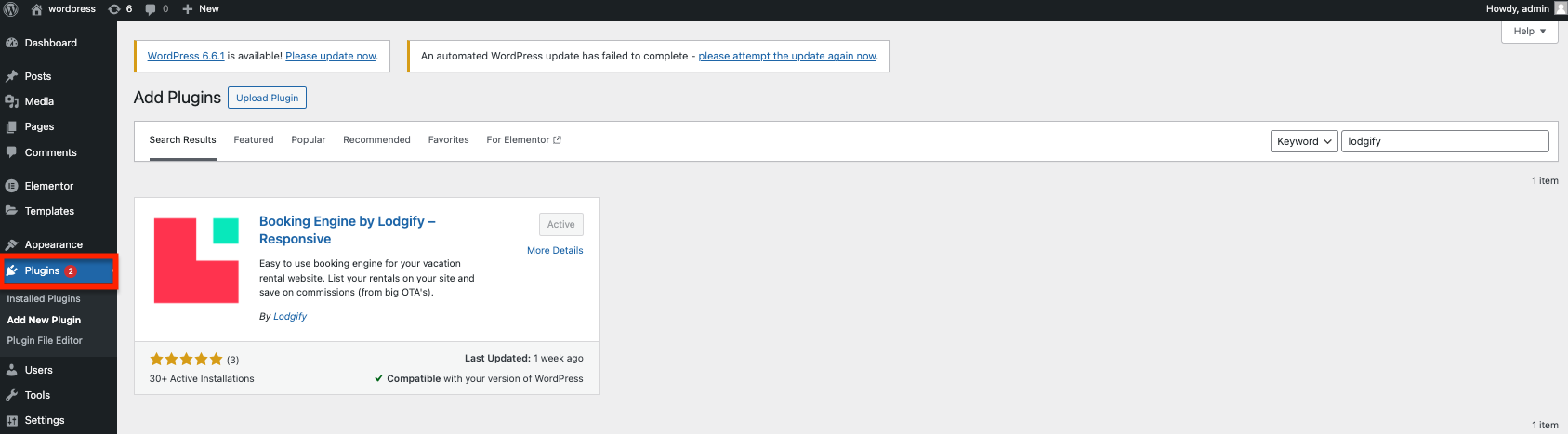Image resolution: width=1568 pixels, height=434 pixels.
Task: Open the updates icon showing 6
Action: pyautogui.click(x=114, y=9)
